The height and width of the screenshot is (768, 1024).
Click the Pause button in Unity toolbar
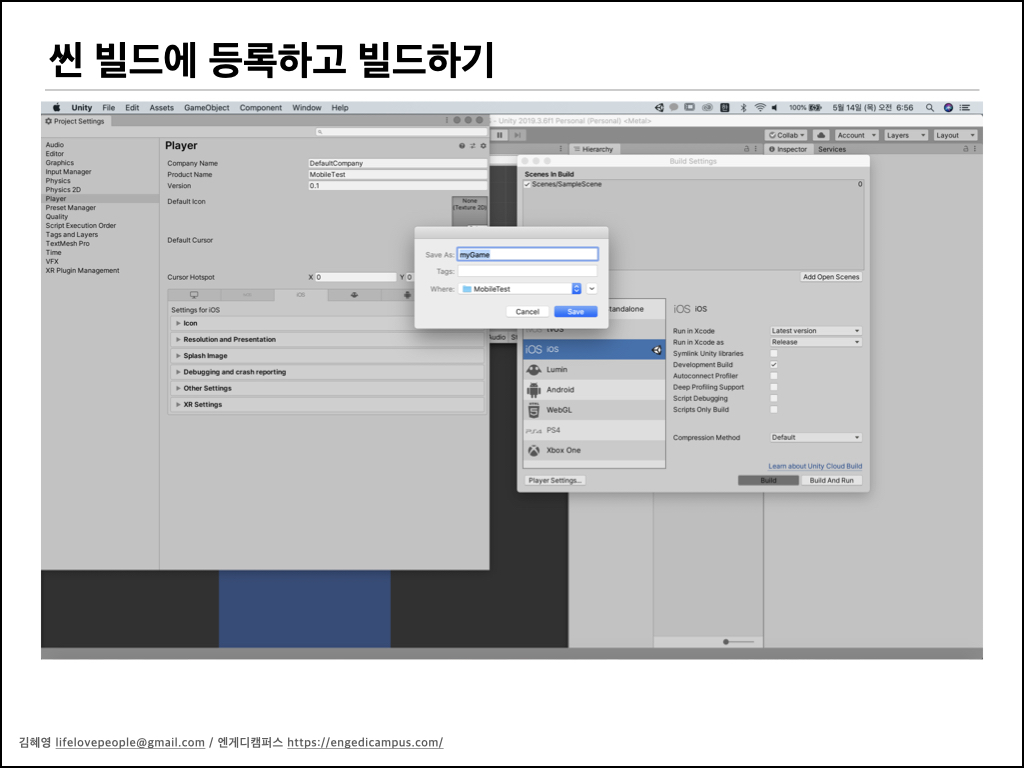click(500, 135)
